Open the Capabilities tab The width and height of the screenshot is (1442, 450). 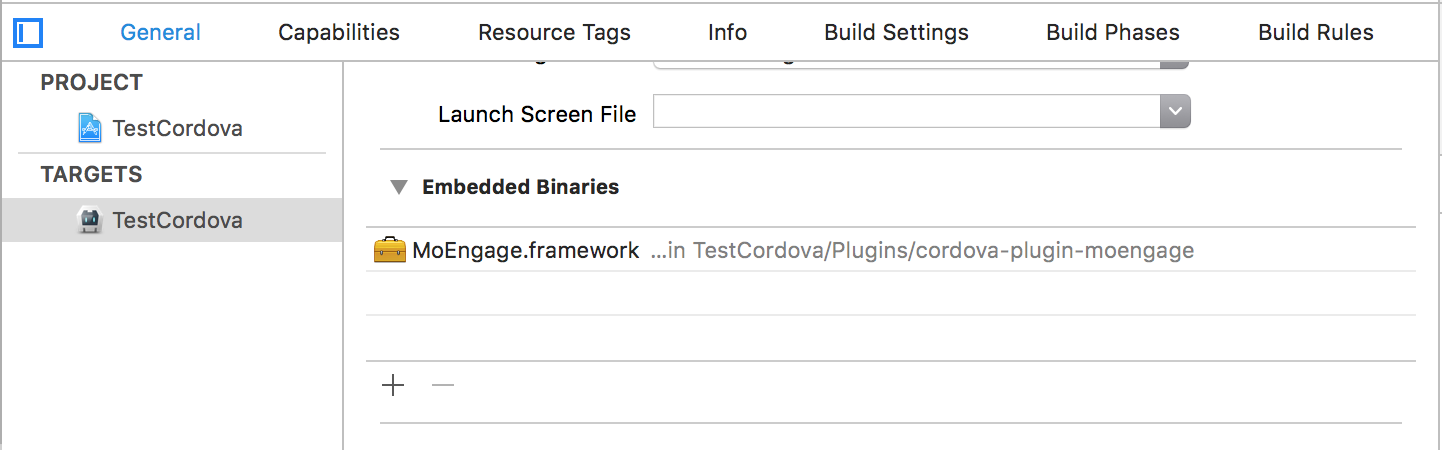[339, 32]
